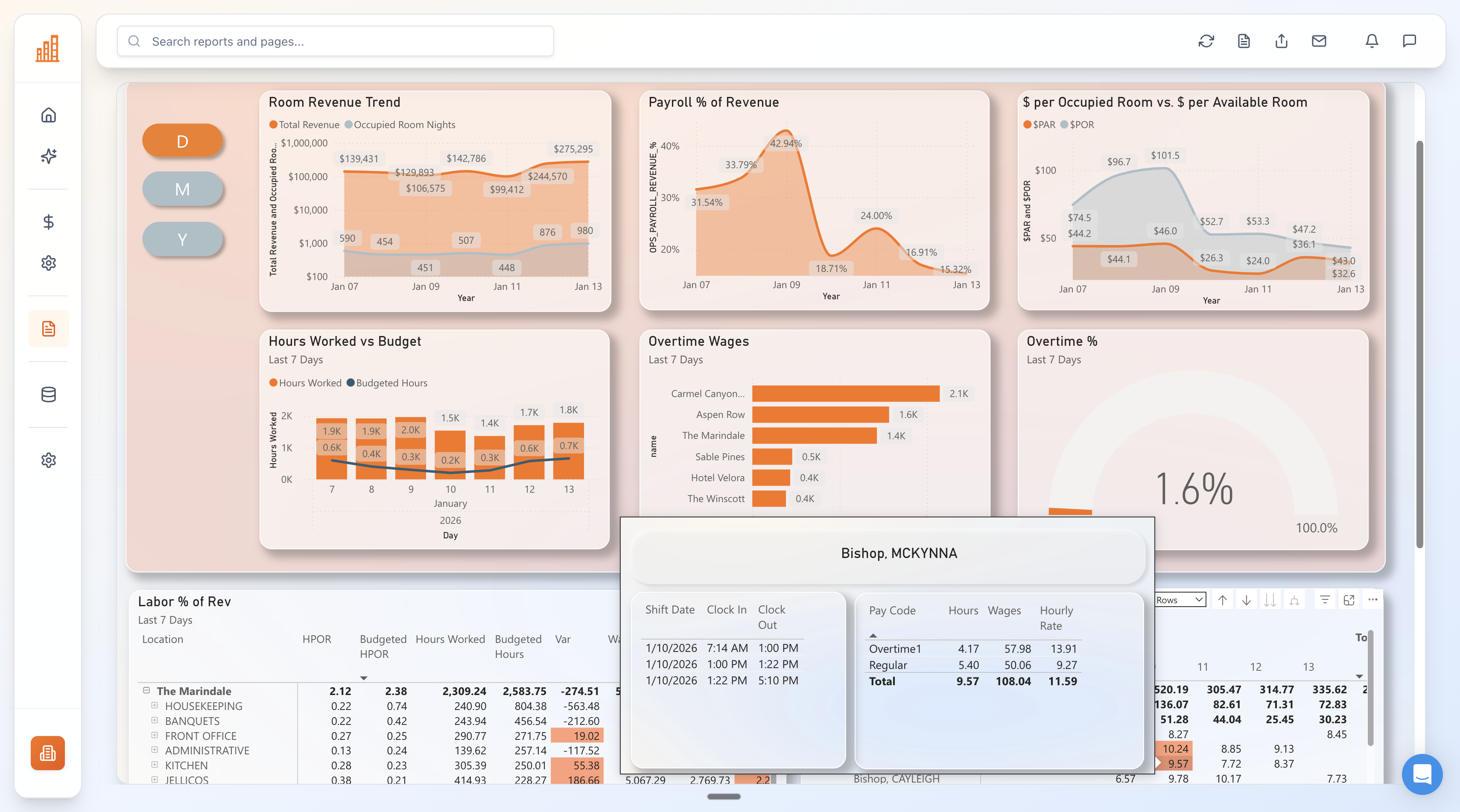
Task: Select the Bishop, CAYLEIGH row
Action: click(x=896, y=779)
